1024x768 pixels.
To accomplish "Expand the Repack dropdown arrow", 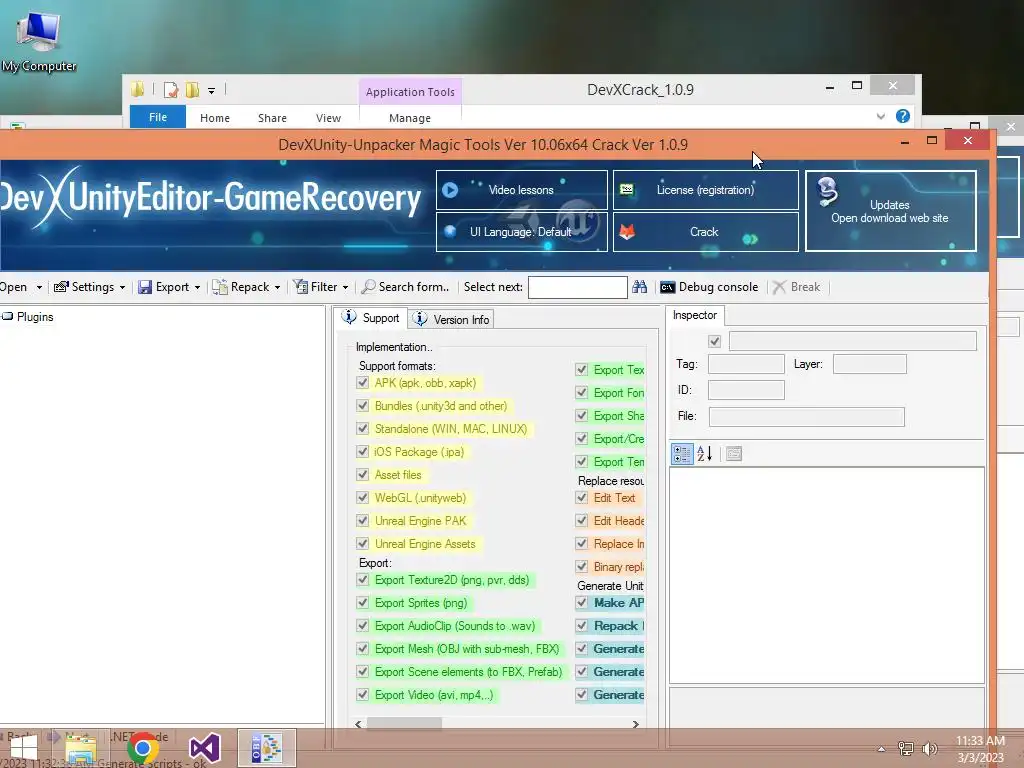I will [x=278, y=287].
